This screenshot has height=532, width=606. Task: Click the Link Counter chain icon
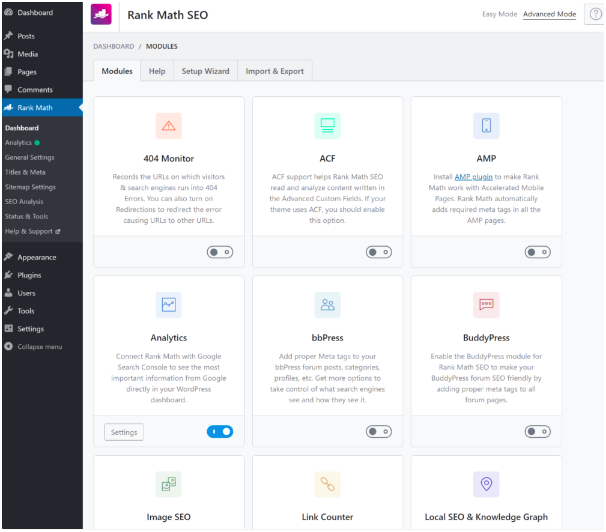coord(327,484)
